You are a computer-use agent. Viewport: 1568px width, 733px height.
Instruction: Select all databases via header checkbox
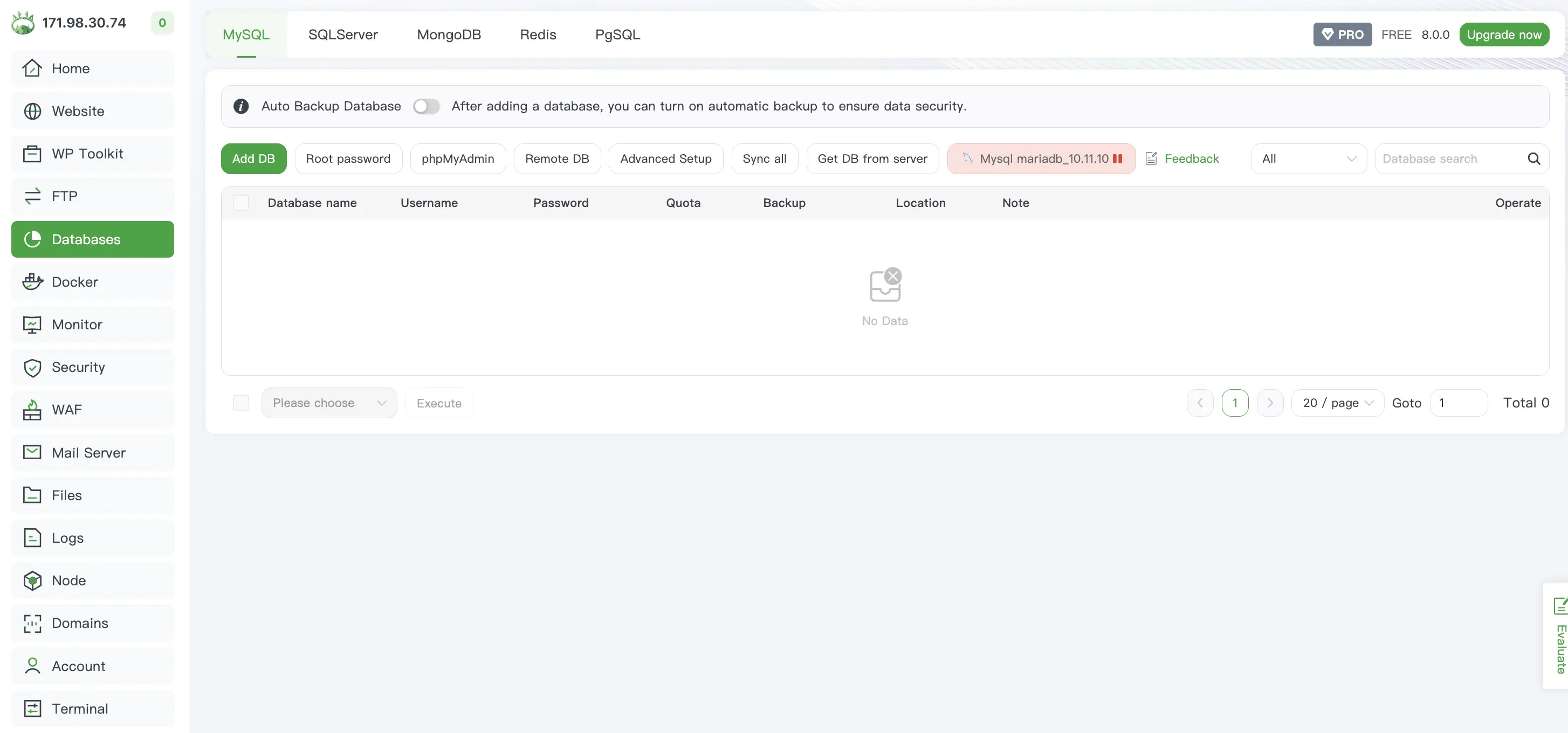click(240, 203)
